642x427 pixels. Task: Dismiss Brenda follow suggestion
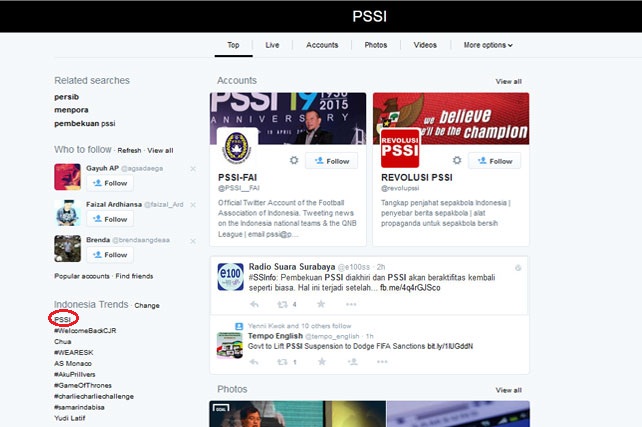pos(193,241)
